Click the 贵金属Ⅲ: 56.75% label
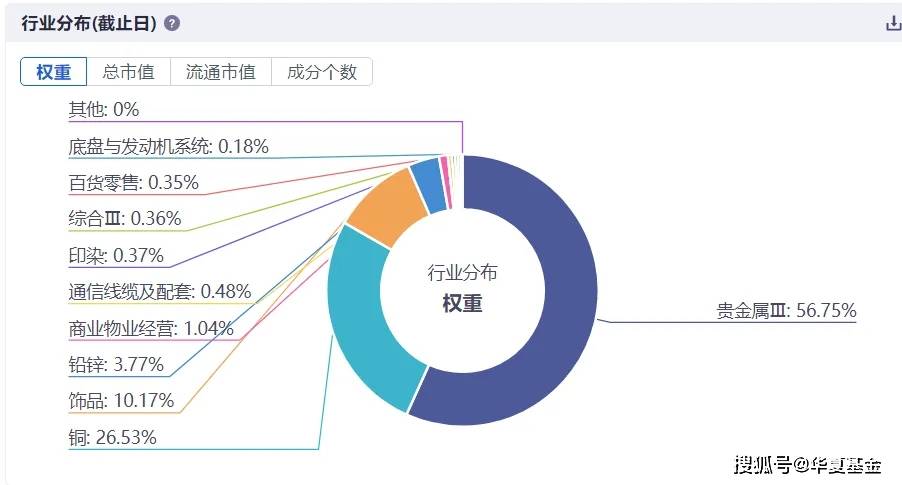 point(786,310)
